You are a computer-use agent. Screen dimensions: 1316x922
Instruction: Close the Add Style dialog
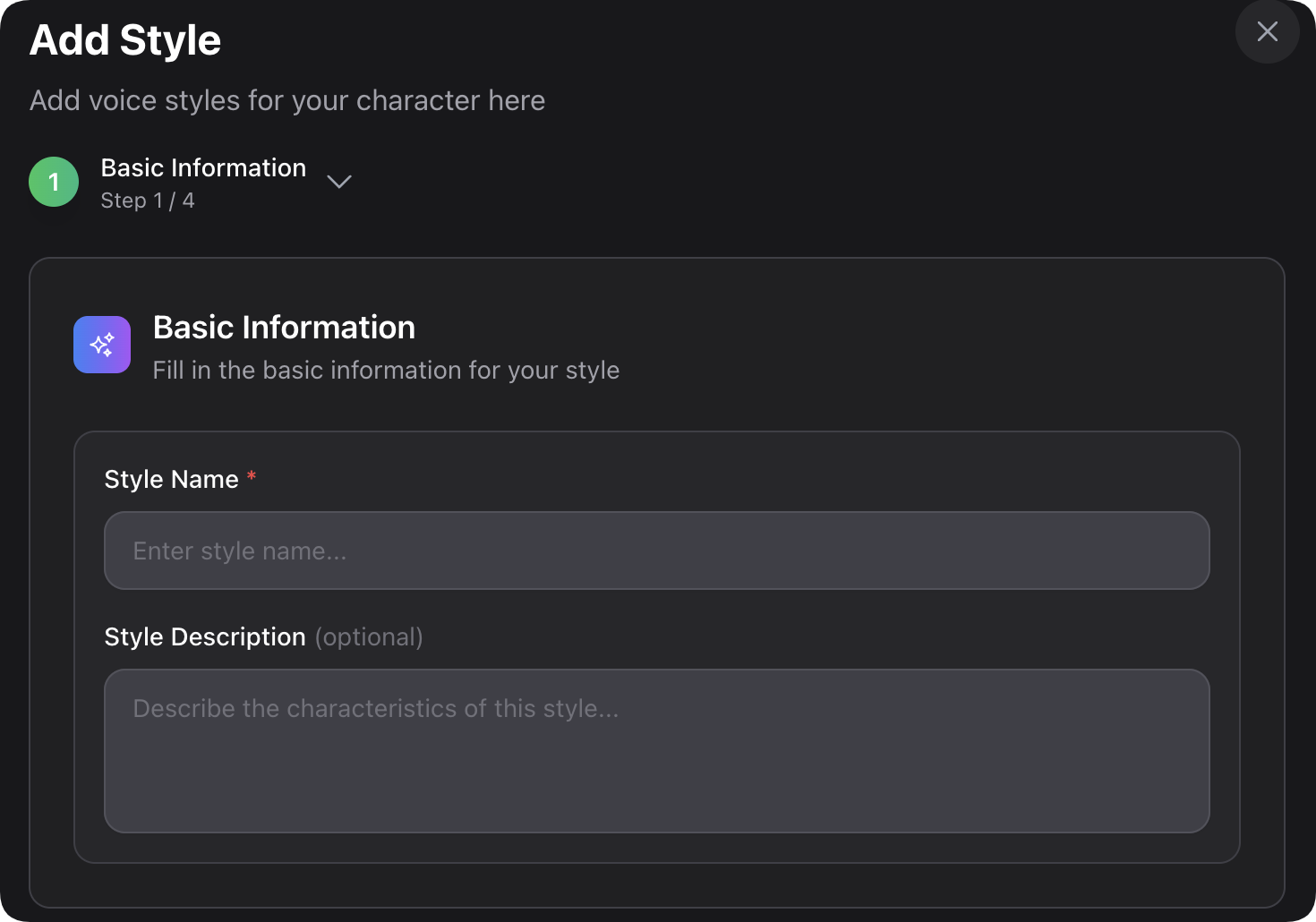click(x=1267, y=32)
